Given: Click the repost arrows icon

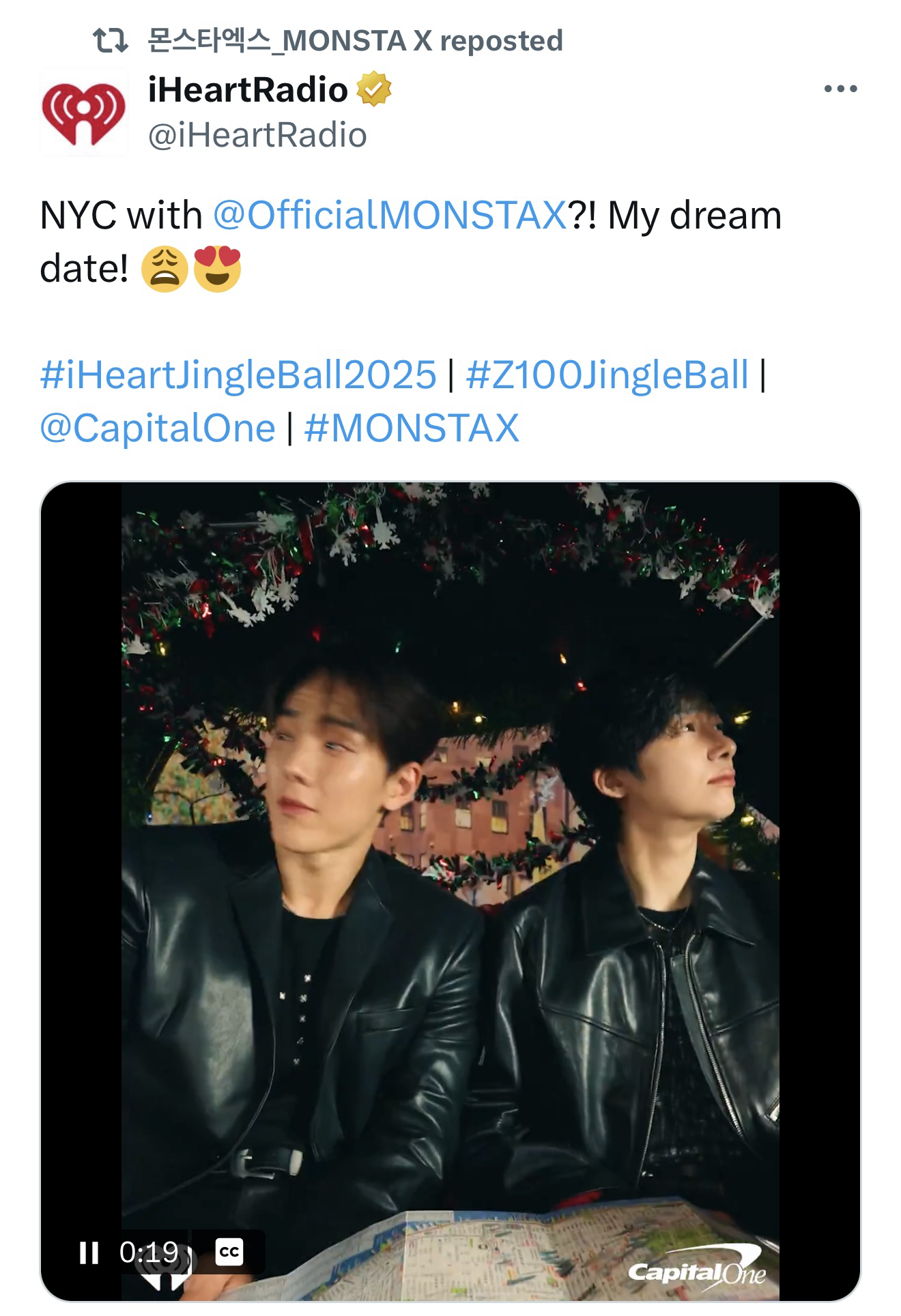Looking at the screenshot, I should (111, 42).
